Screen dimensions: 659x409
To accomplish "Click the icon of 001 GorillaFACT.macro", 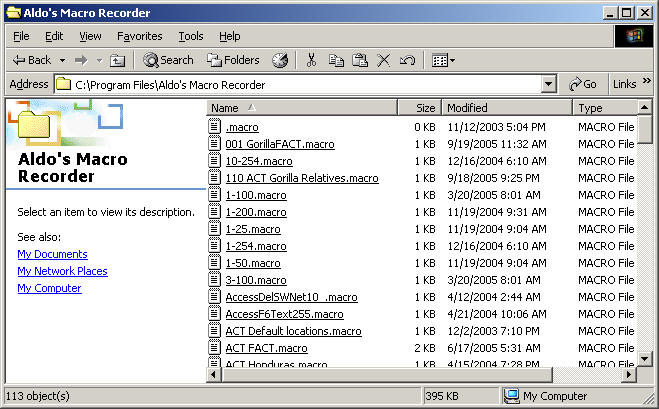I will (214, 143).
